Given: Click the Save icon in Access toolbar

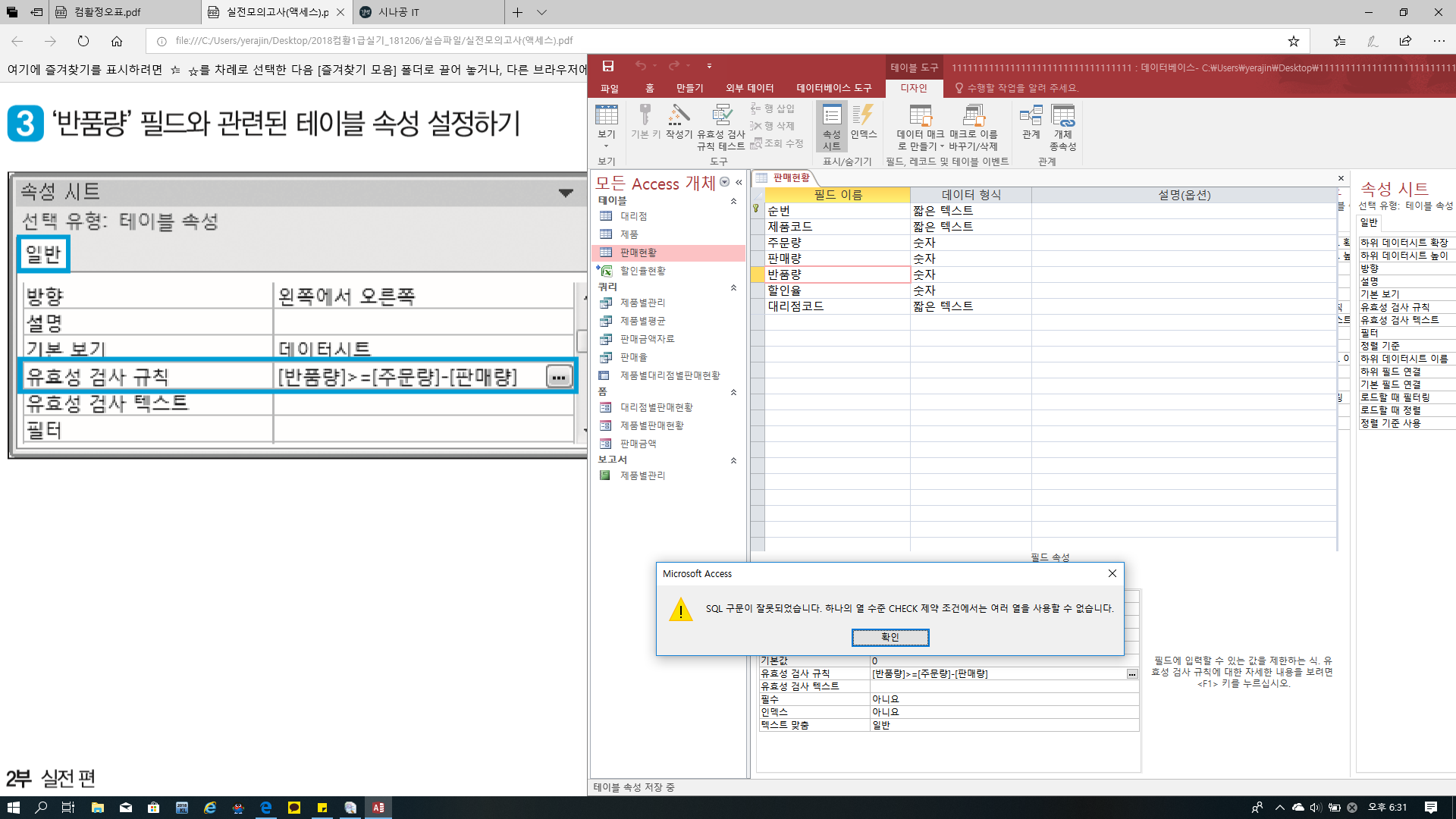Looking at the screenshot, I should 607,66.
